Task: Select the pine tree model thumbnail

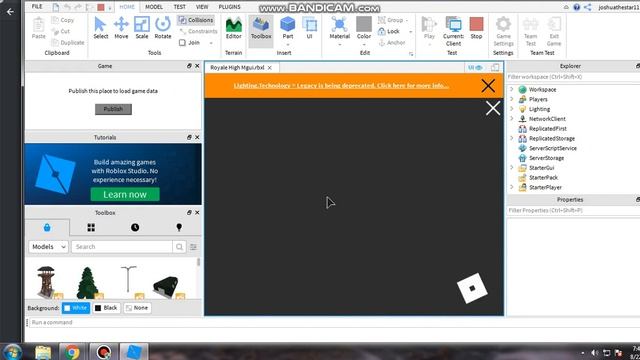Action: (x=87, y=282)
